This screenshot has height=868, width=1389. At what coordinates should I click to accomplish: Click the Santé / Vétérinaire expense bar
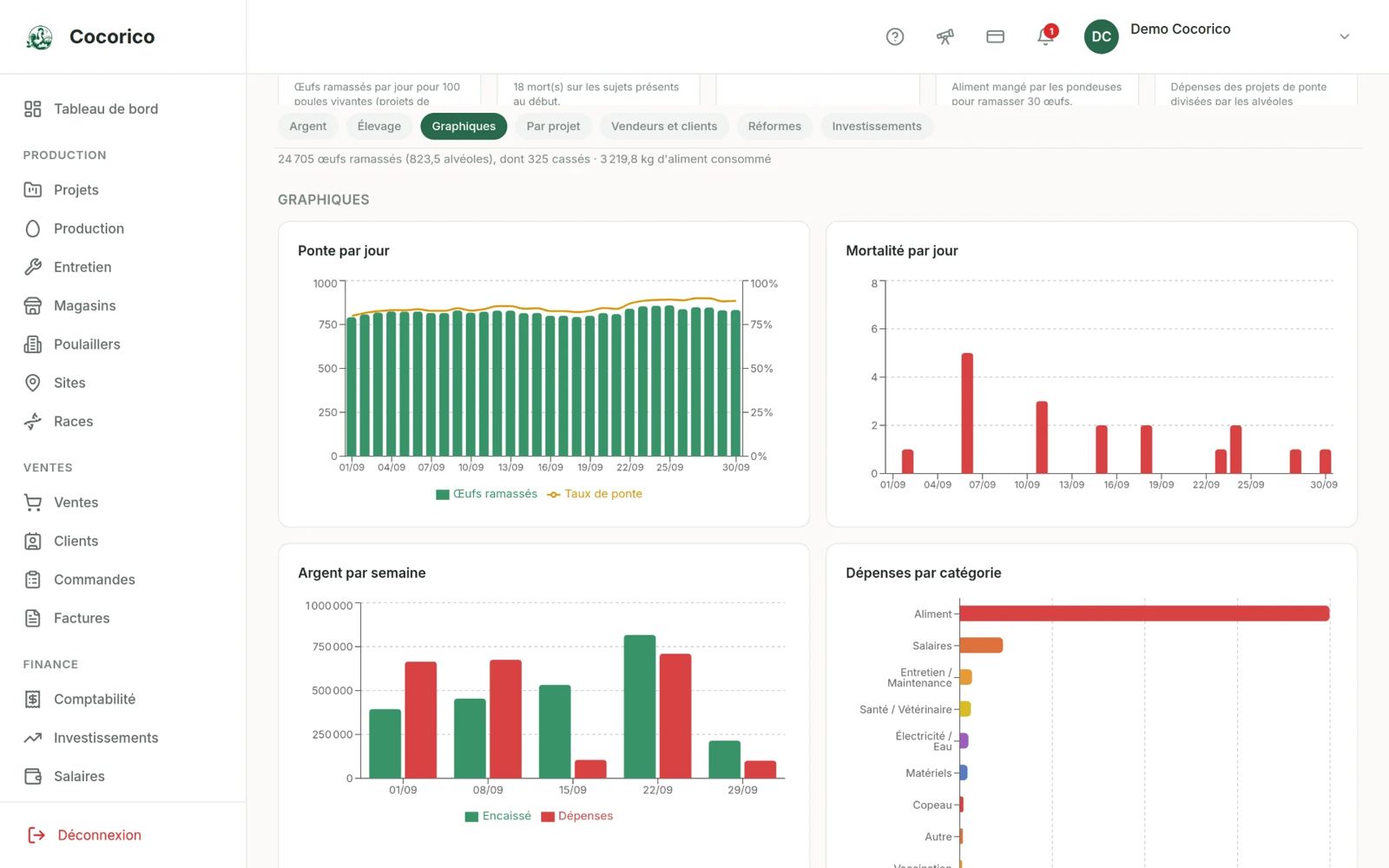coord(965,709)
